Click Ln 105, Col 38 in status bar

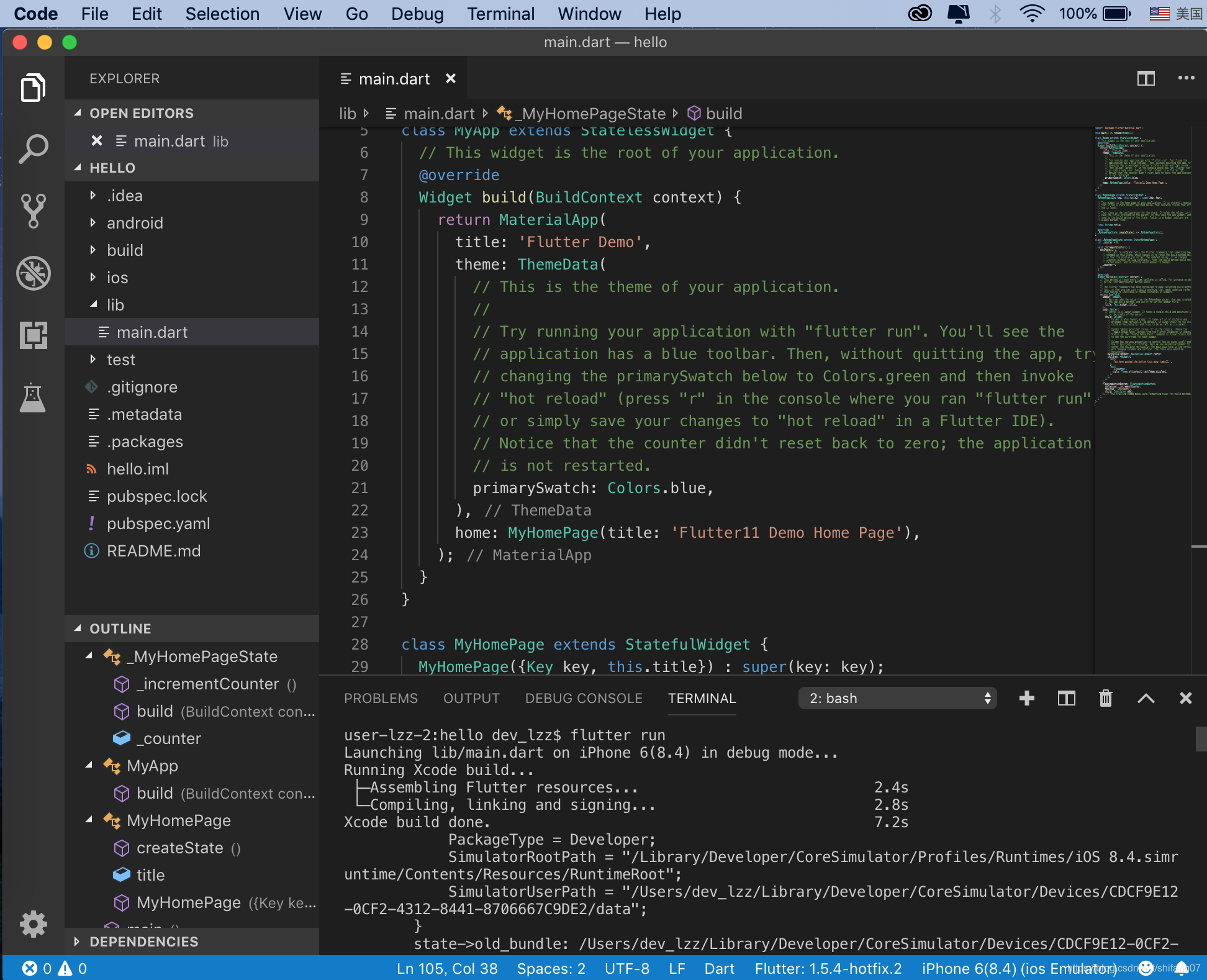[x=447, y=968]
